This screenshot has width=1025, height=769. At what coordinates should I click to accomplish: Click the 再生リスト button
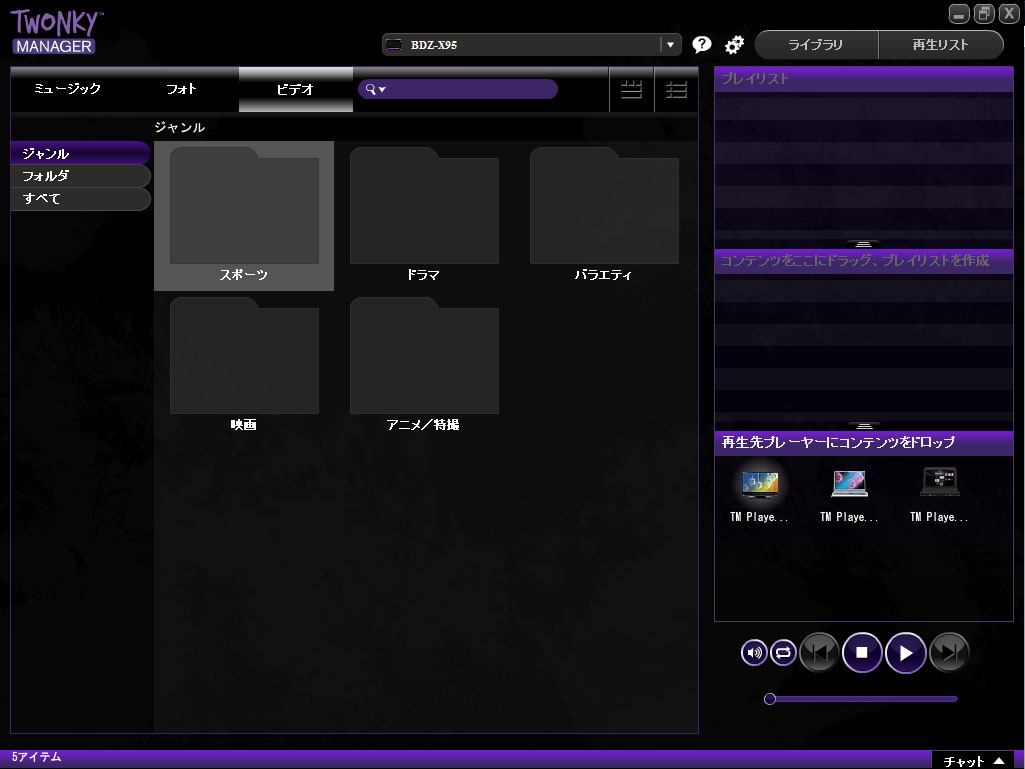940,45
